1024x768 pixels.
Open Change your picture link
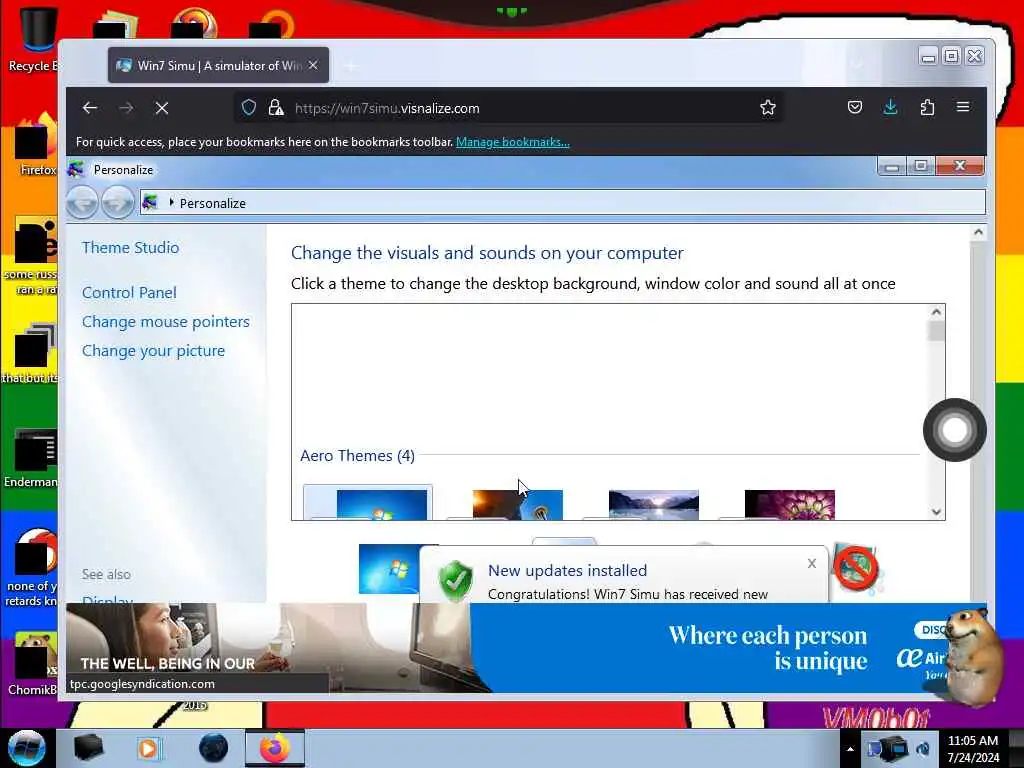(153, 351)
